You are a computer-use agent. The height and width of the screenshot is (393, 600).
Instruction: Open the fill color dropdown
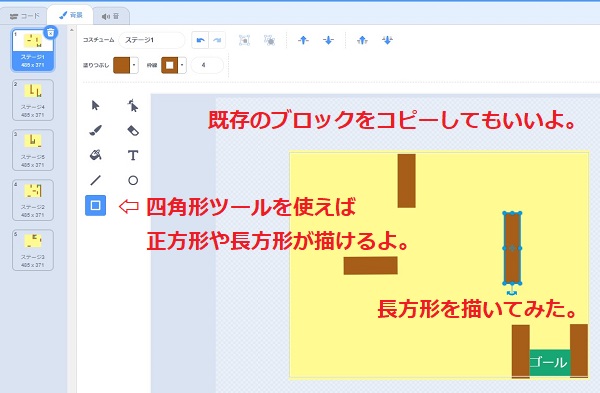click(134, 65)
